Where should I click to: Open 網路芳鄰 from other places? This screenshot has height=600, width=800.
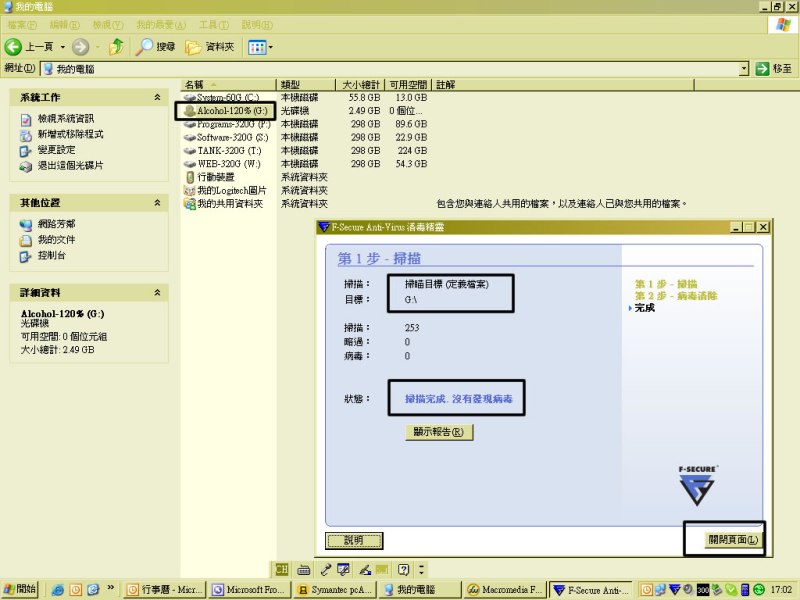pos(56,223)
